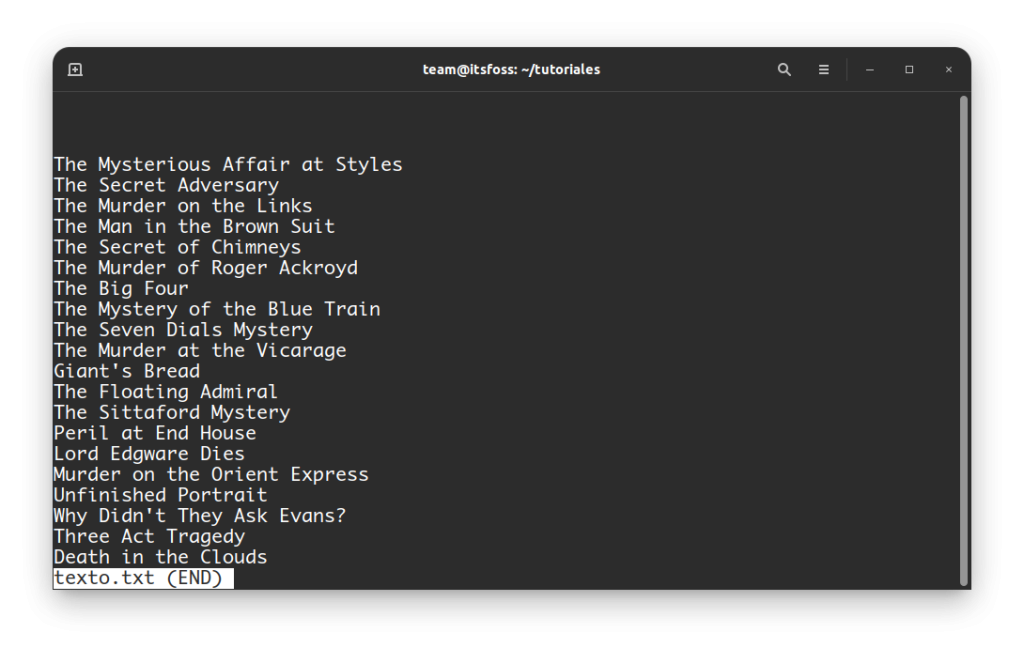The width and height of the screenshot is (1024, 648).
Task: Click the line The Man in the Brown Suit
Action: [194, 226]
